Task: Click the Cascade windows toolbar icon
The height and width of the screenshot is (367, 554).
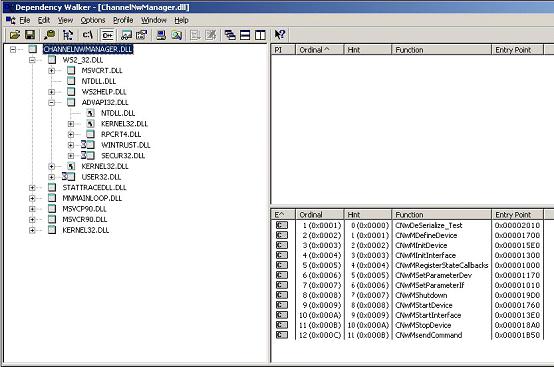Action: coord(230,35)
